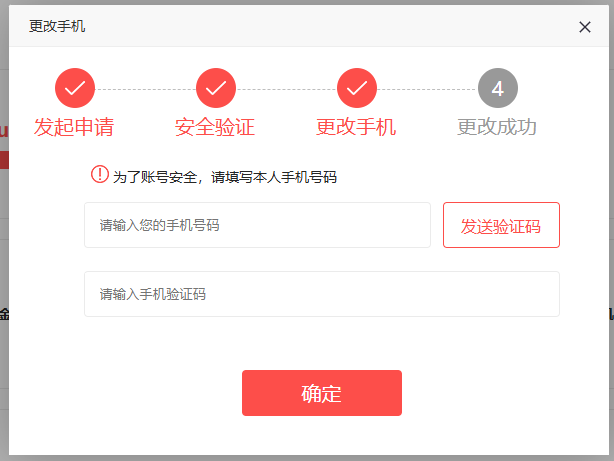This screenshot has height=461, width=614.
Task: Select the 更改成功 step label
Action: [x=497, y=127]
